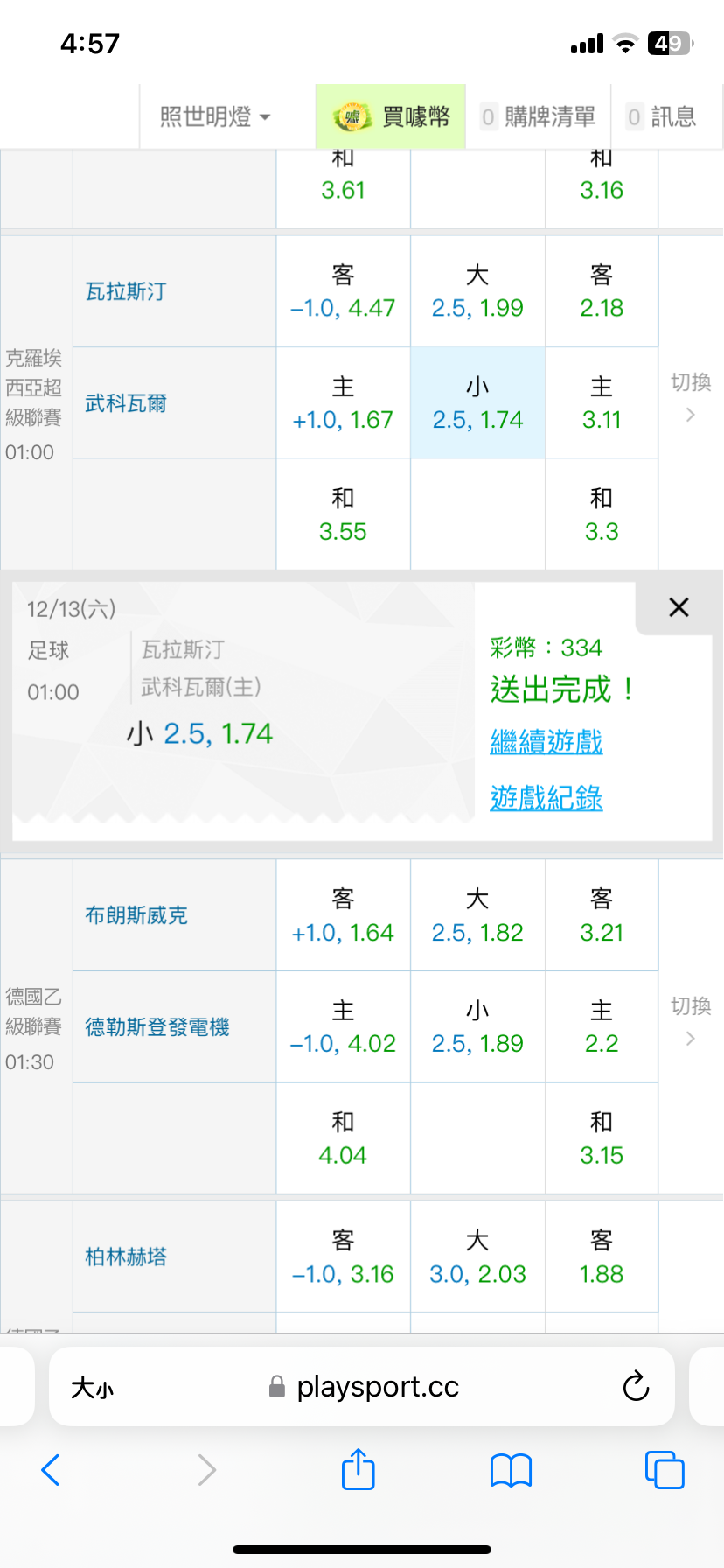
Task: Open the 訊息 messages tab
Action: [x=663, y=116]
